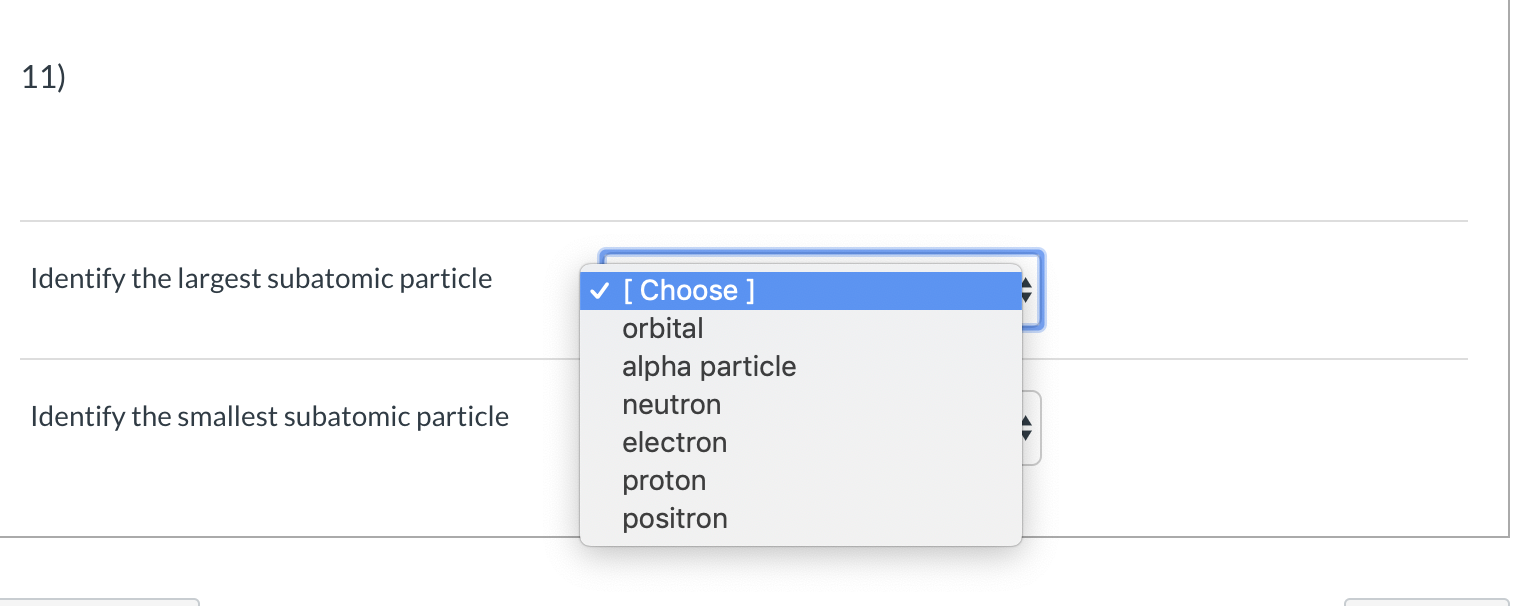
Task: Click the "Identify the smallest subatomic particle" text
Action: [x=269, y=416]
